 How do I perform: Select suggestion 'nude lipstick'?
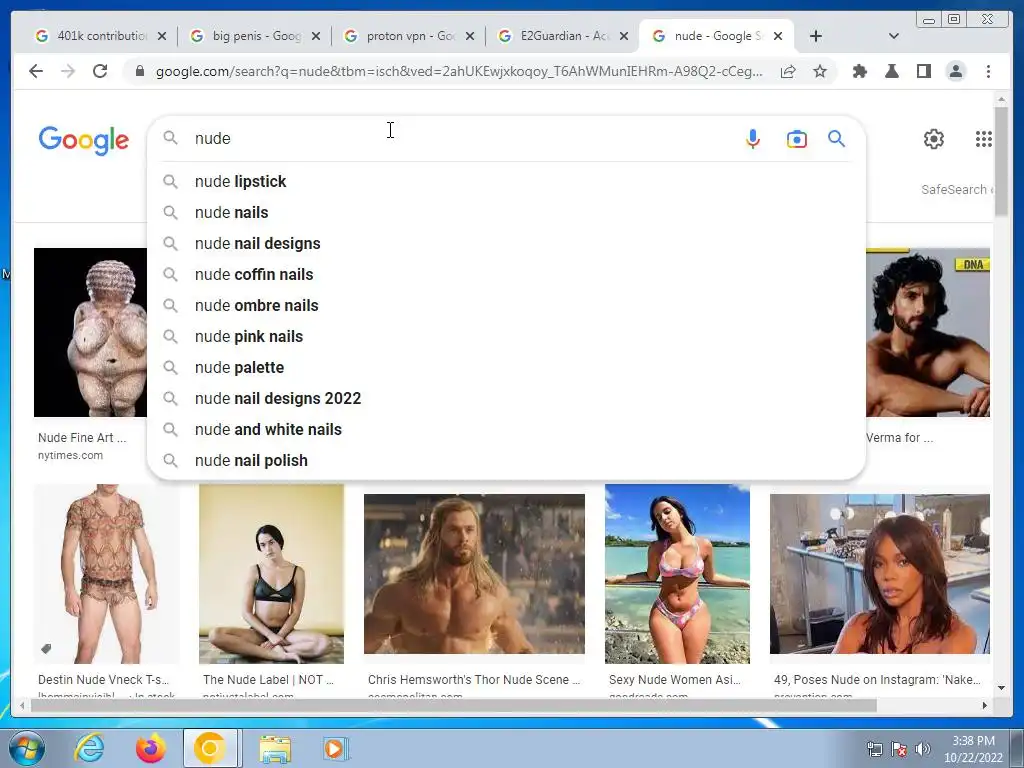(x=507, y=182)
